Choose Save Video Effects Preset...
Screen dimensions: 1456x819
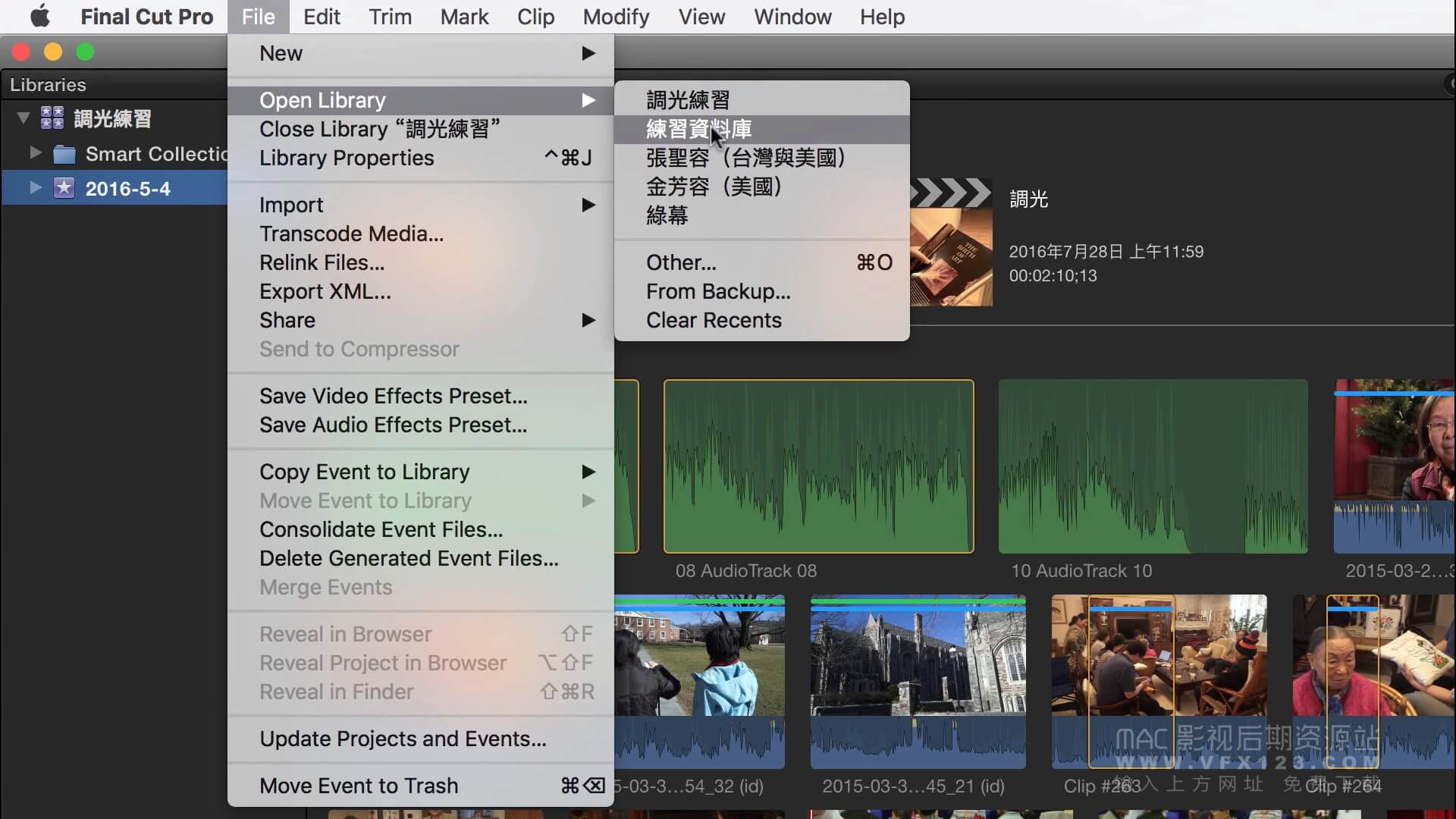pyautogui.click(x=421, y=396)
